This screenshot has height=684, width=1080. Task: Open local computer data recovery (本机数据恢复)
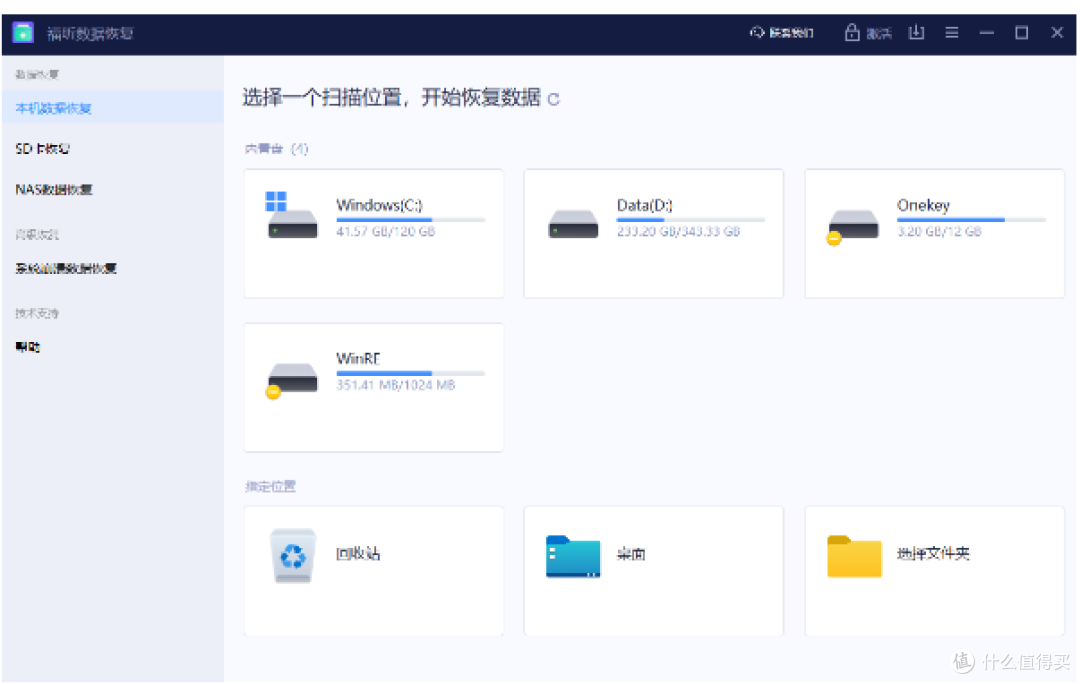tap(113, 108)
